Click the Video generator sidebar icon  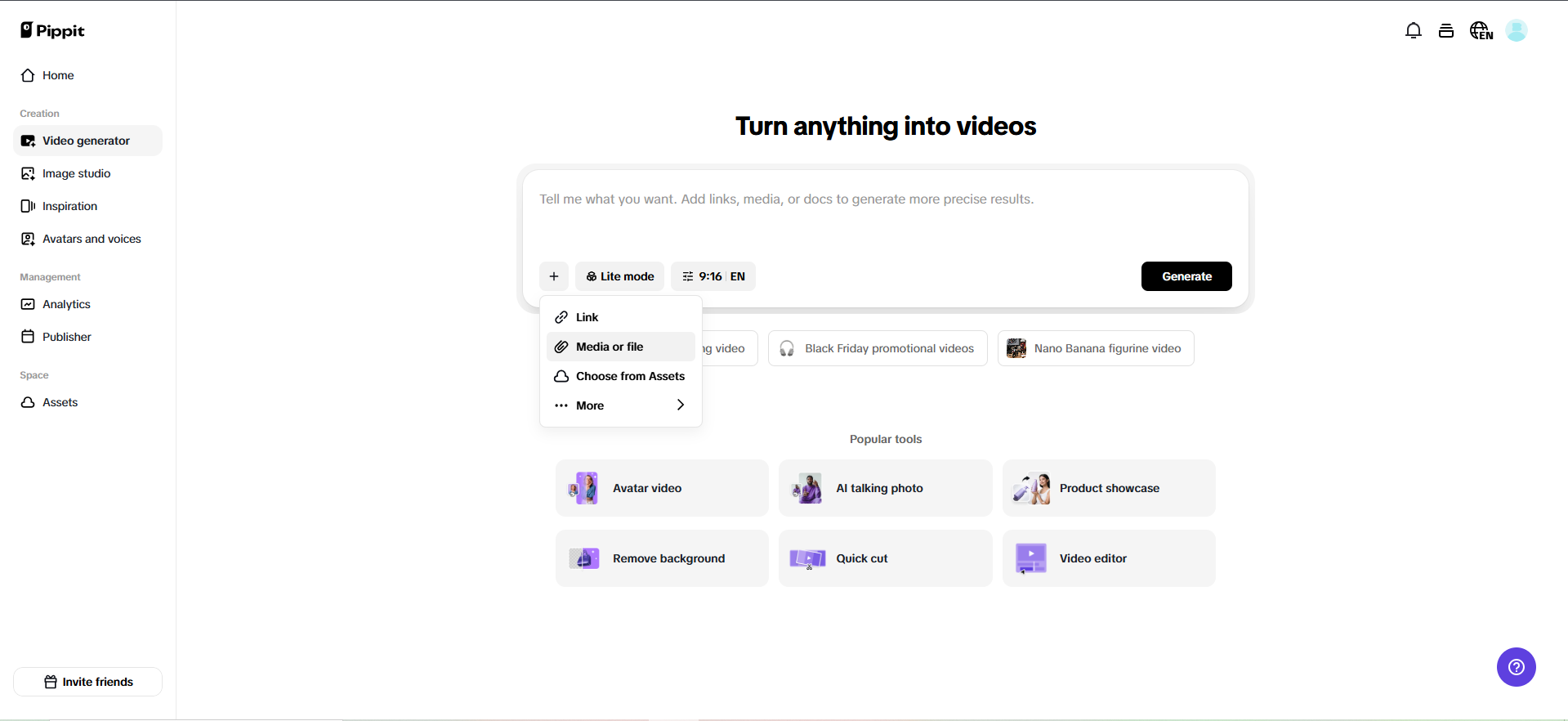tap(28, 141)
